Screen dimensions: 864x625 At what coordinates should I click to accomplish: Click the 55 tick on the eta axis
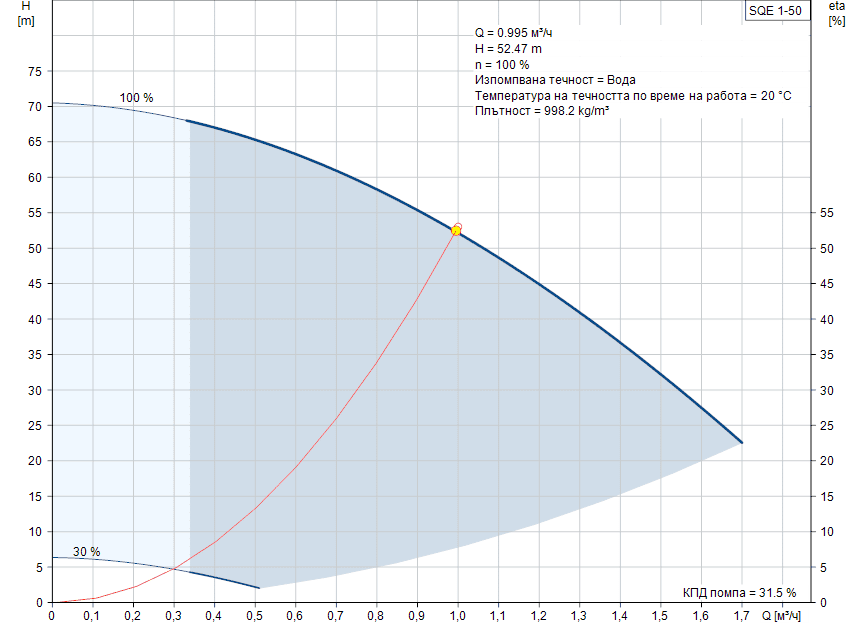tap(826, 214)
